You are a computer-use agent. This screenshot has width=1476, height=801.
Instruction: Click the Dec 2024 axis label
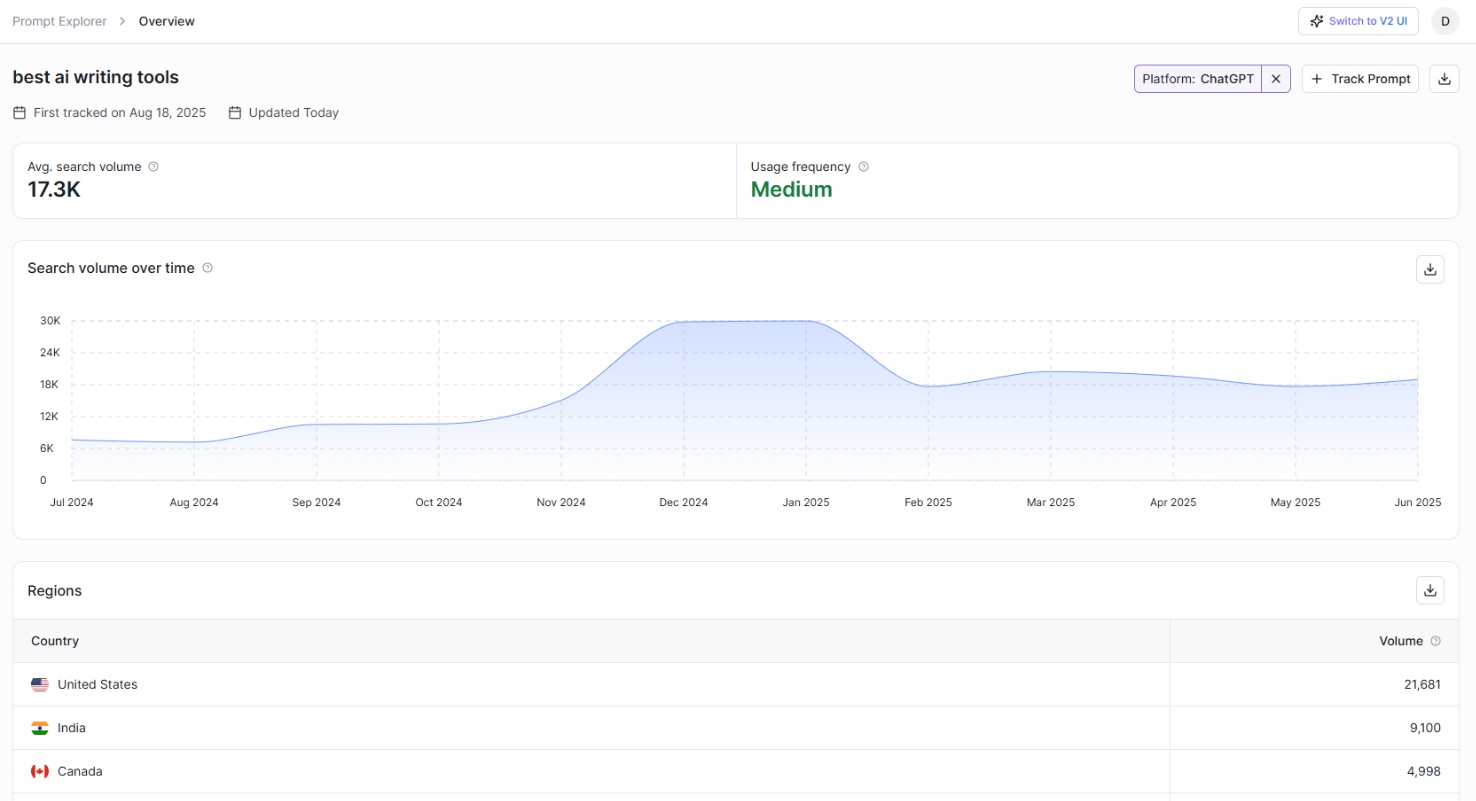point(684,503)
